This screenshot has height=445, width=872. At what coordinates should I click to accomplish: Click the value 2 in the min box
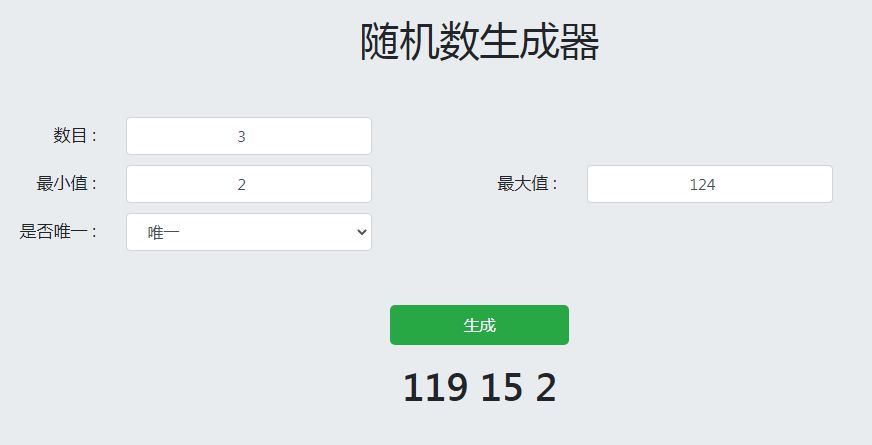241,185
